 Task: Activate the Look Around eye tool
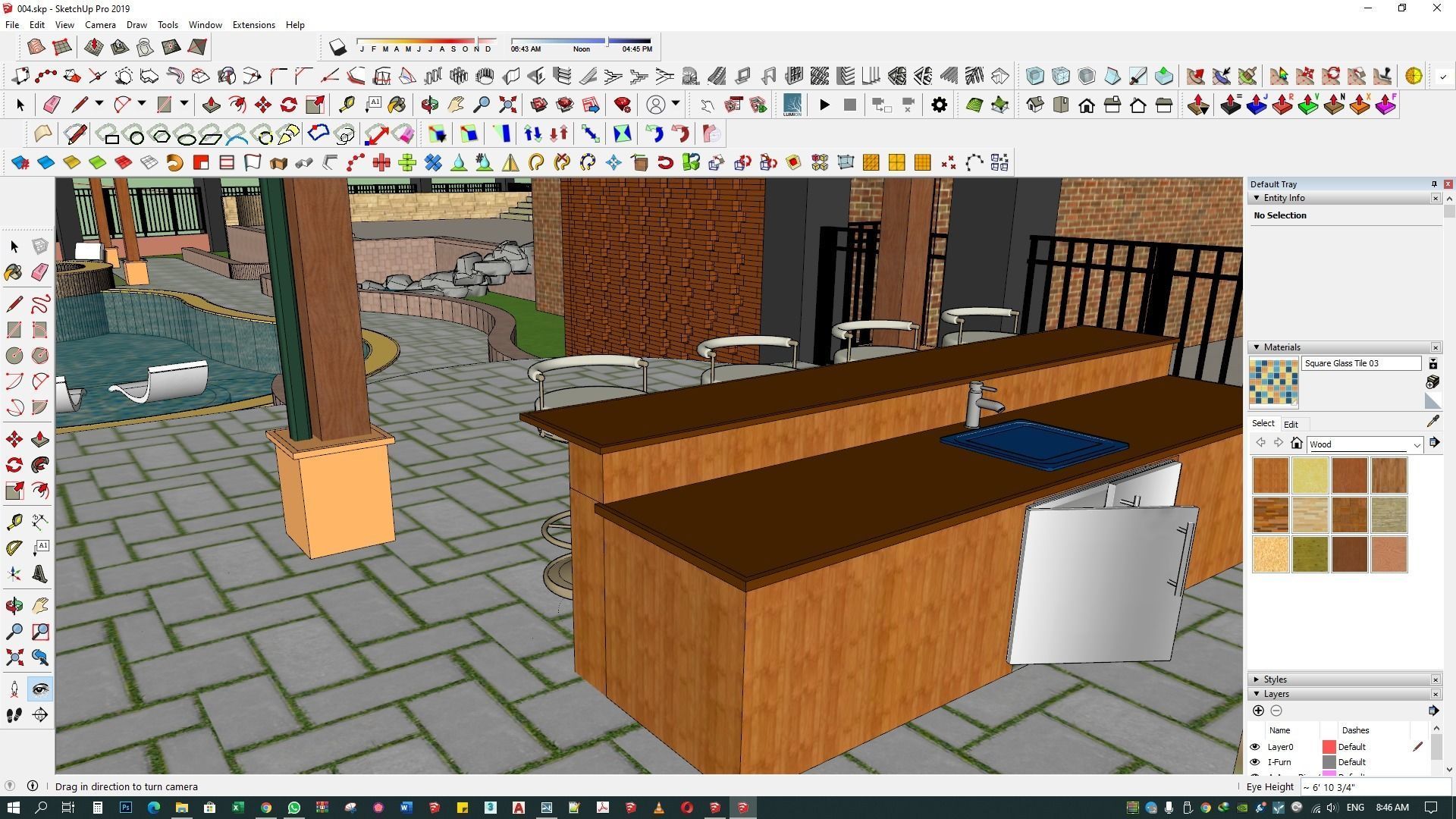(x=39, y=689)
